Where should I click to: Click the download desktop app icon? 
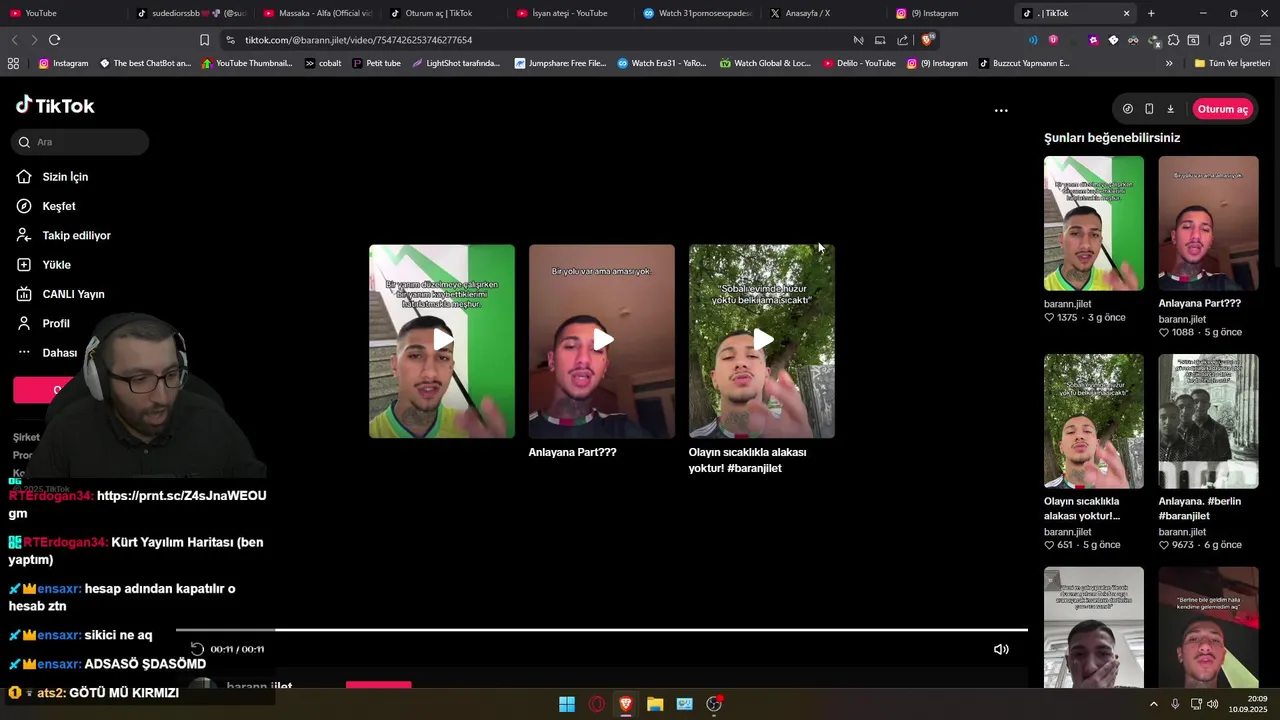[1170, 109]
